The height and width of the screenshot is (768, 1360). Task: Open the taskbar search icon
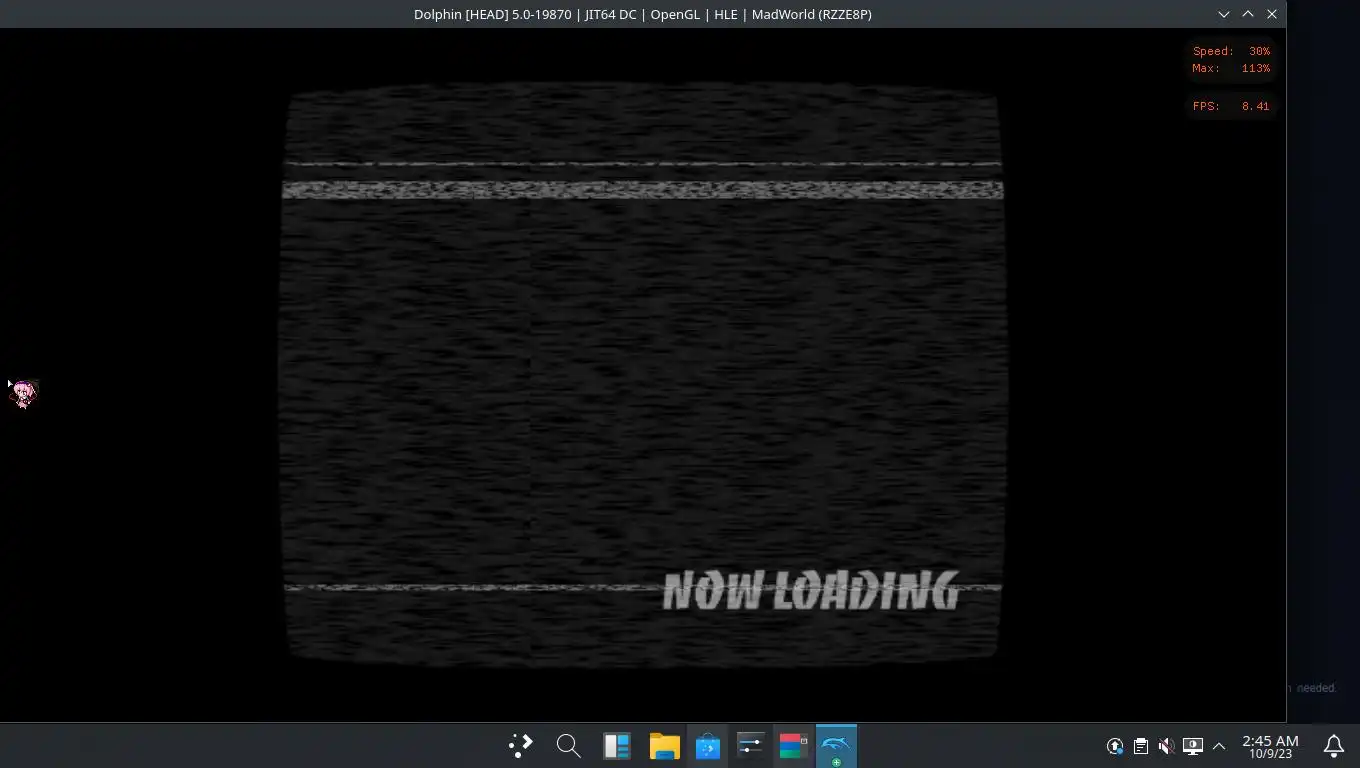[x=568, y=746]
